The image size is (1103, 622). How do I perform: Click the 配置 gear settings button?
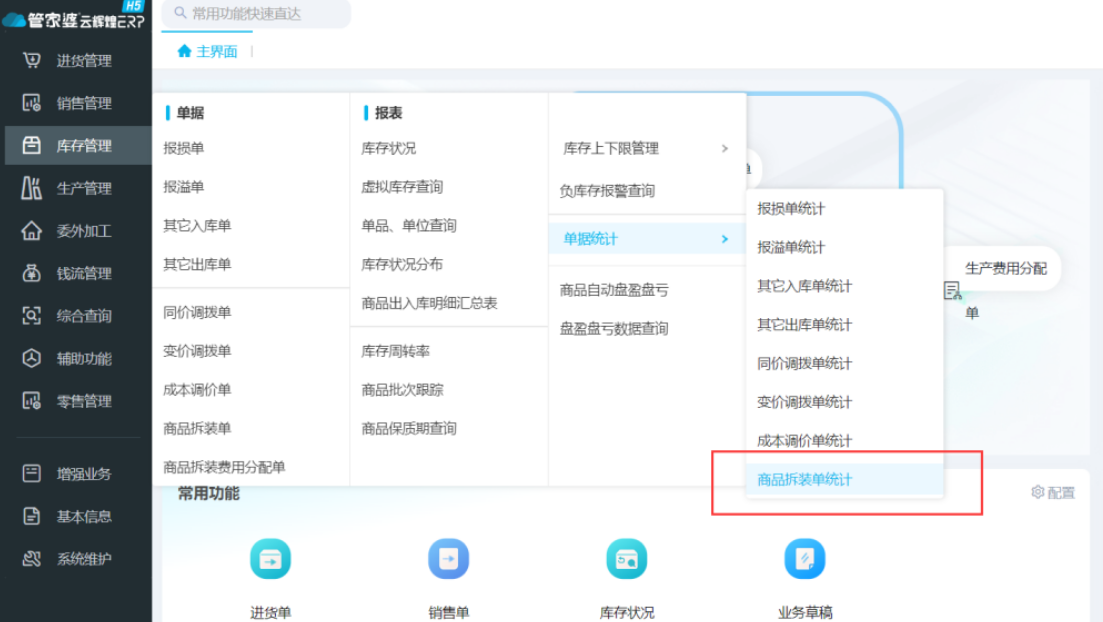[x=1053, y=492]
